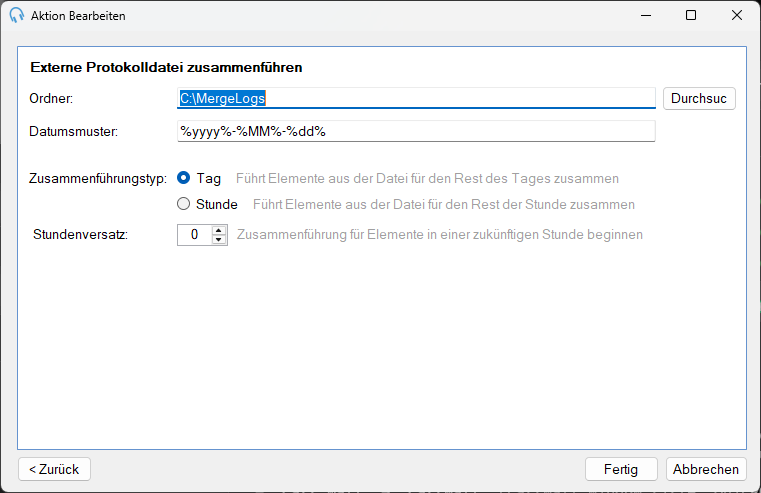
Task: Minimize the Aktion Bearbeiten window
Action: click(646, 16)
